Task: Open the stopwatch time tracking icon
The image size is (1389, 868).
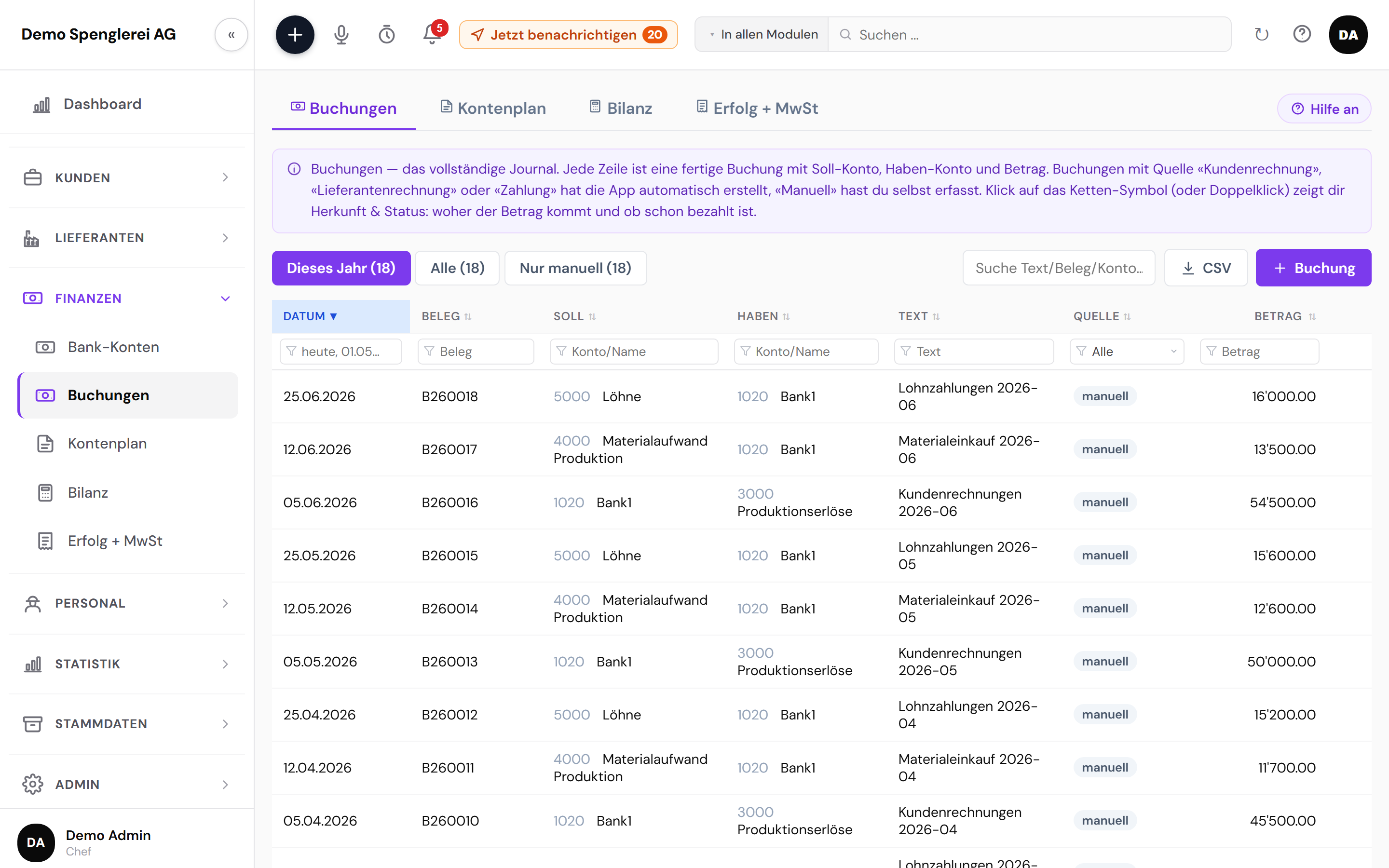Action: tap(386, 34)
